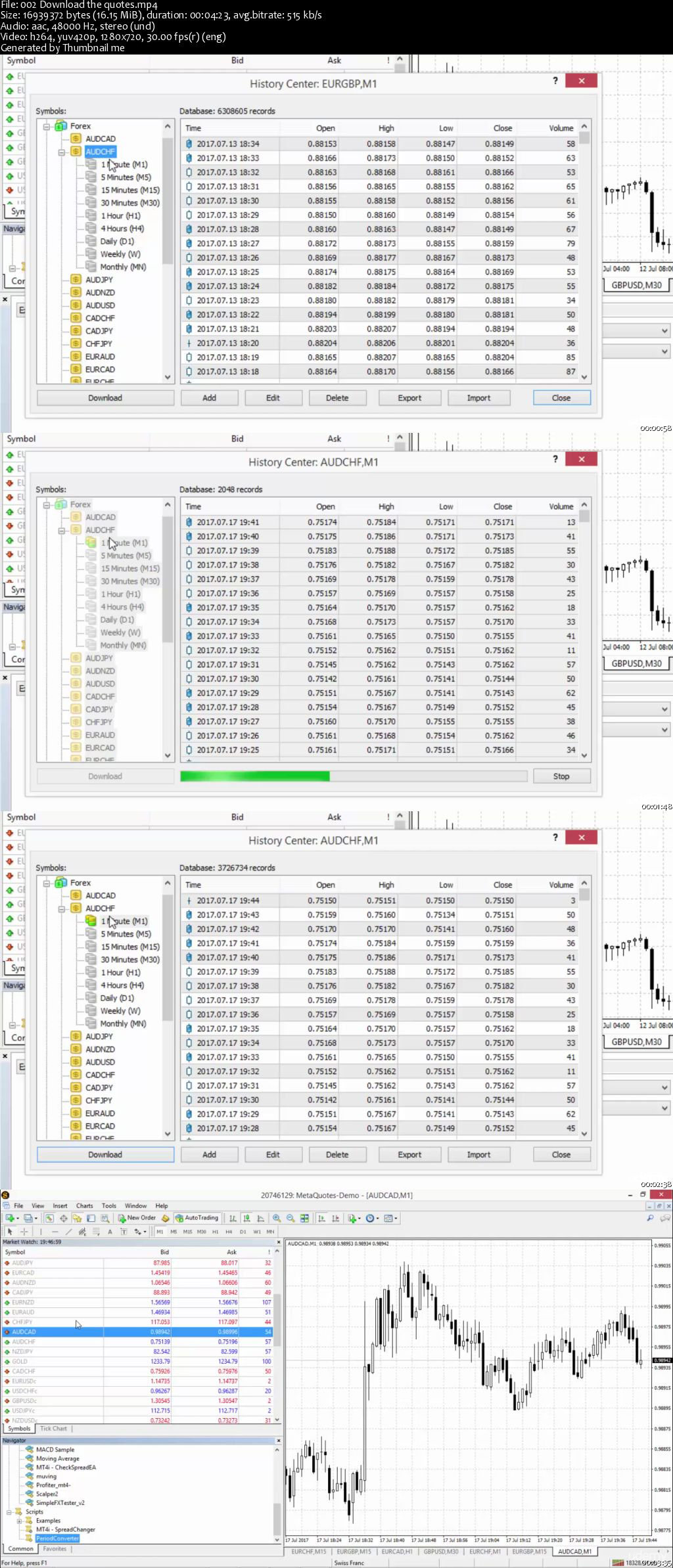Viewport: 673px width, 1568px height.
Task: Toggle the Navigator panel toolbar icon
Action: (x=77, y=1218)
